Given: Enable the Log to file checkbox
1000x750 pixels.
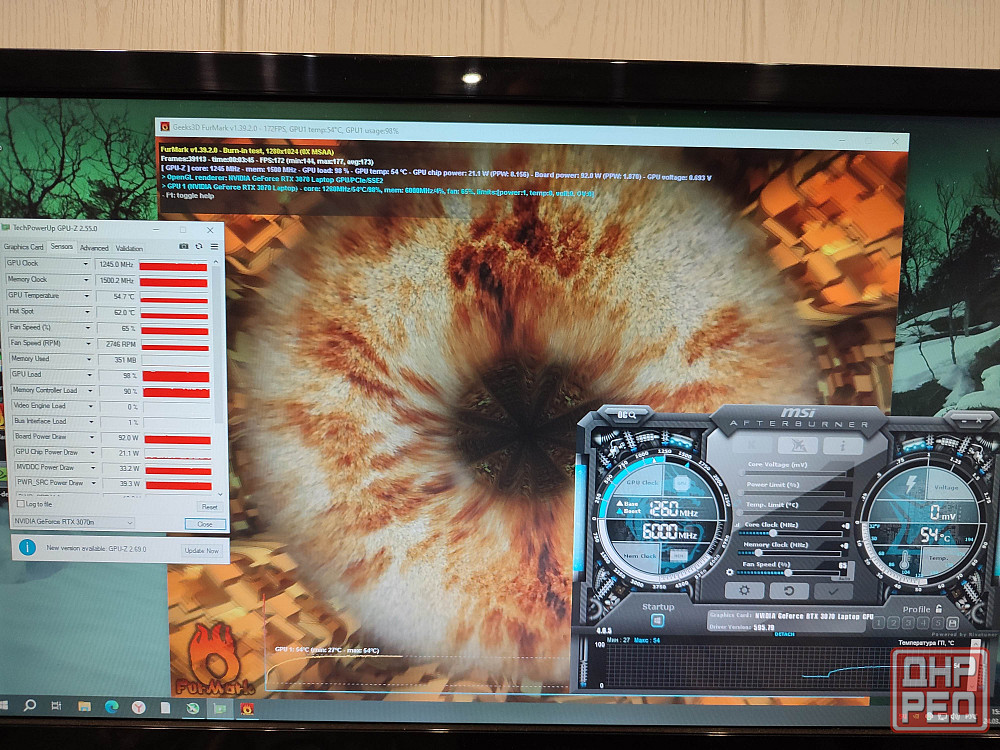Looking at the screenshot, I should [x=21, y=504].
